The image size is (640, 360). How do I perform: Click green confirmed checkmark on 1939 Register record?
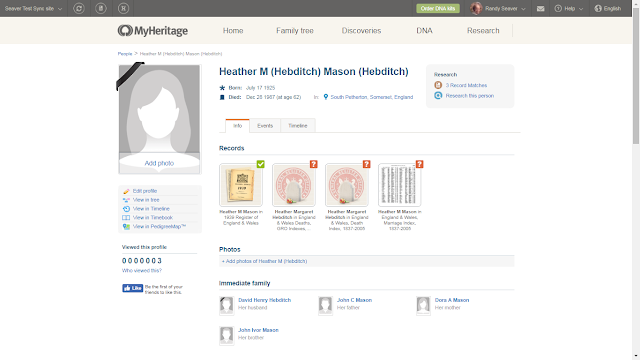260,164
